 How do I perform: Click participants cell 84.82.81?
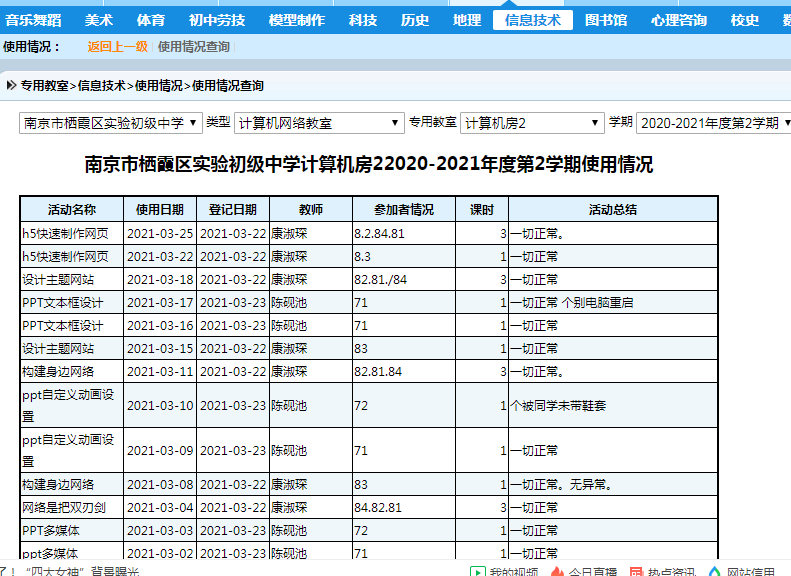click(x=404, y=507)
